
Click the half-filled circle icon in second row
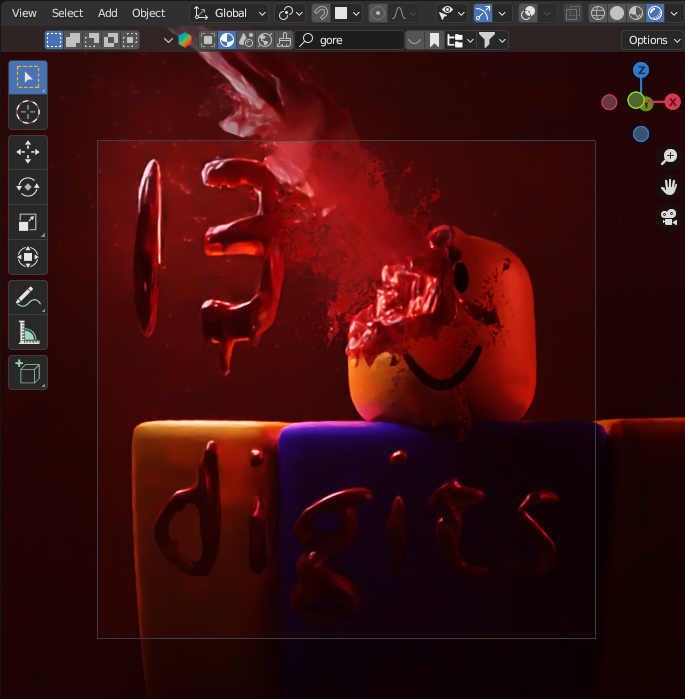(x=227, y=40)
